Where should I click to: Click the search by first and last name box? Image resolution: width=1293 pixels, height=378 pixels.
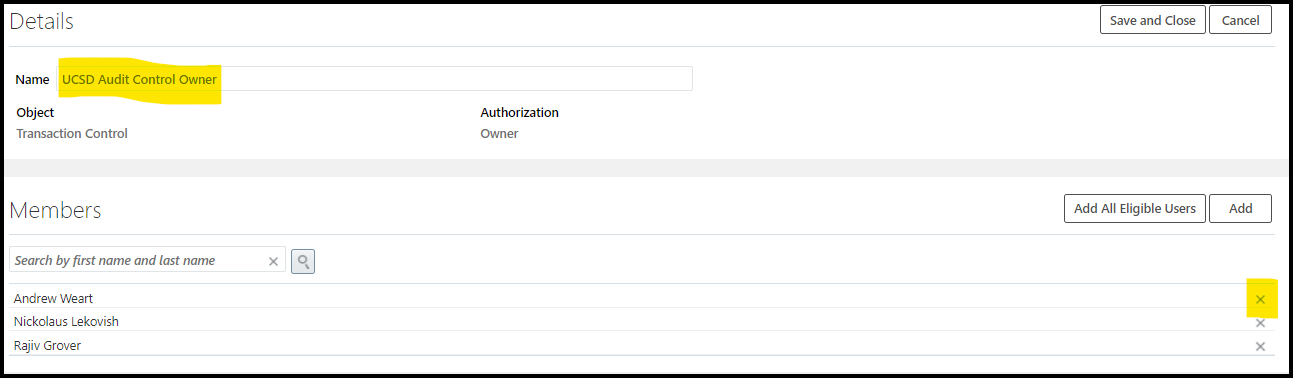(x=147, y=260)
